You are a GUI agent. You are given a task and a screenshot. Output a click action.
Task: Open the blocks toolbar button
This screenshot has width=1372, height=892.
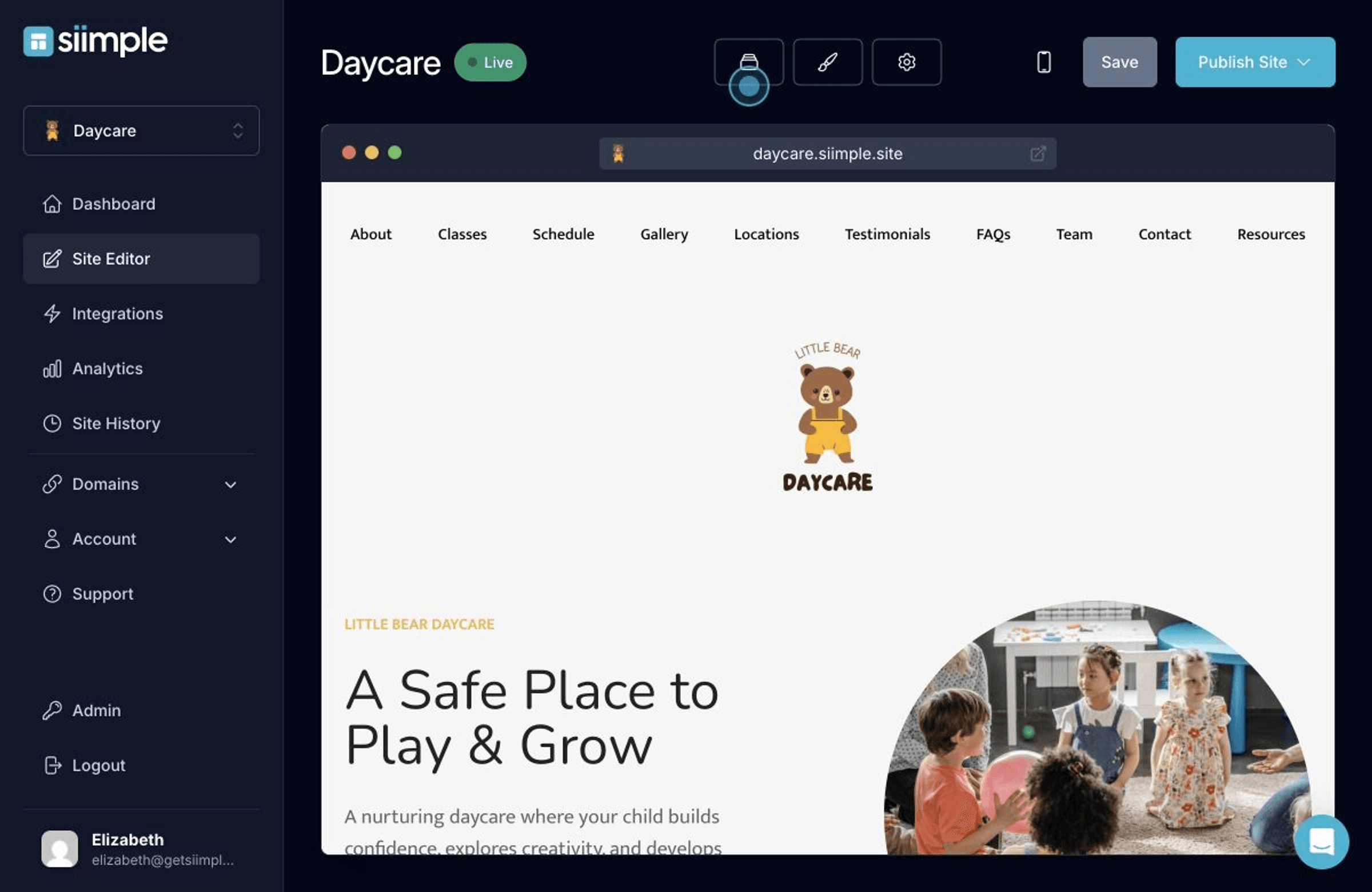point(748,62)
